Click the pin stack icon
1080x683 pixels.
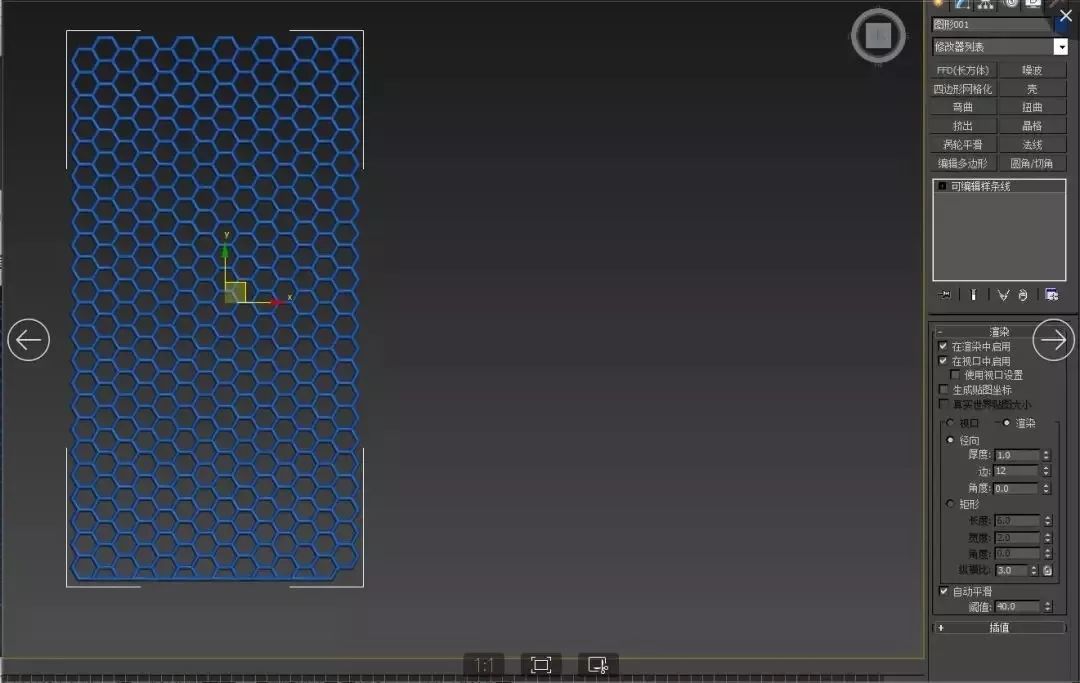[x=944, y=295]
